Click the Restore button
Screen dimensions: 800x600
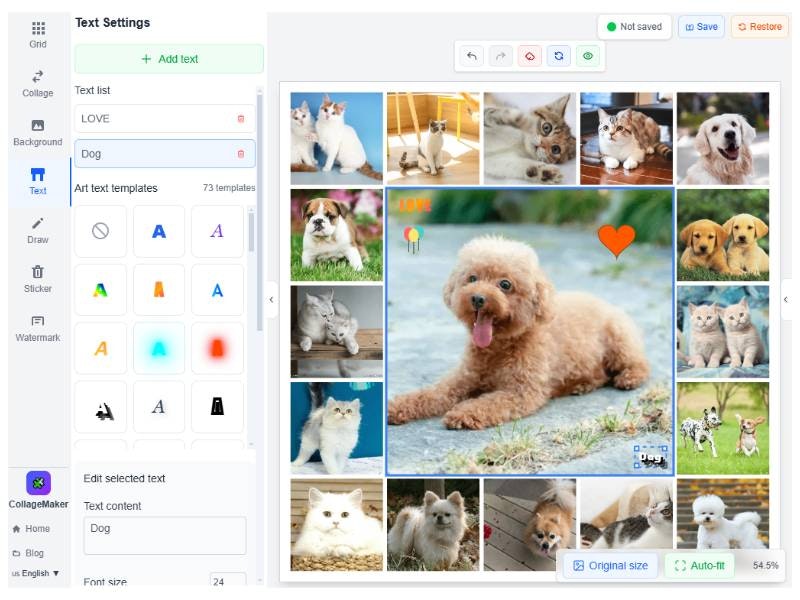tap(760, 27)
